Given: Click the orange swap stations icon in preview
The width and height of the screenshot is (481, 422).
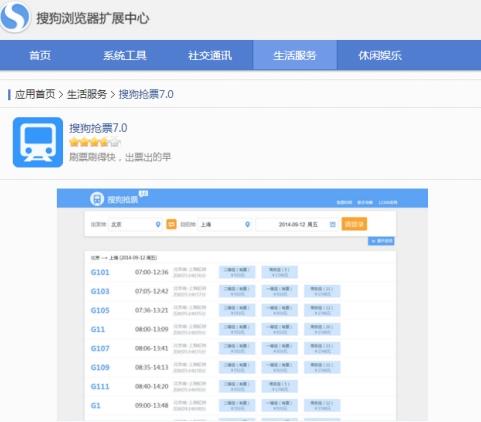Looking at the screenshot, I should [x=171, y=224].
